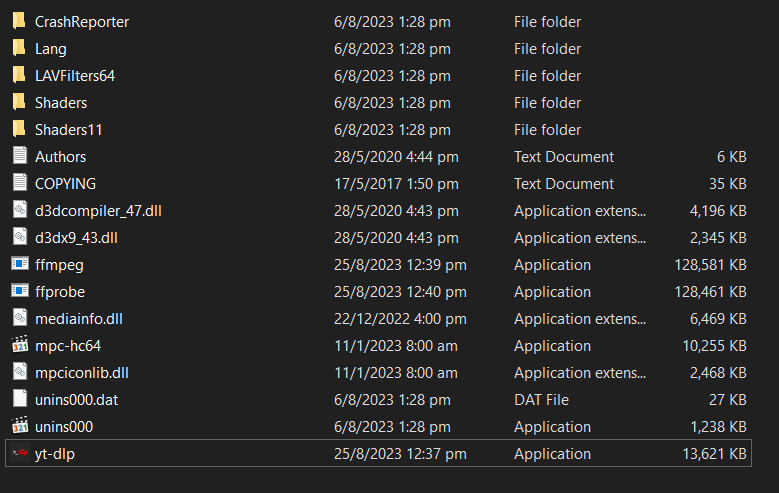Click the 10,255 KB size of mpc-hc64

click(714, 346)
